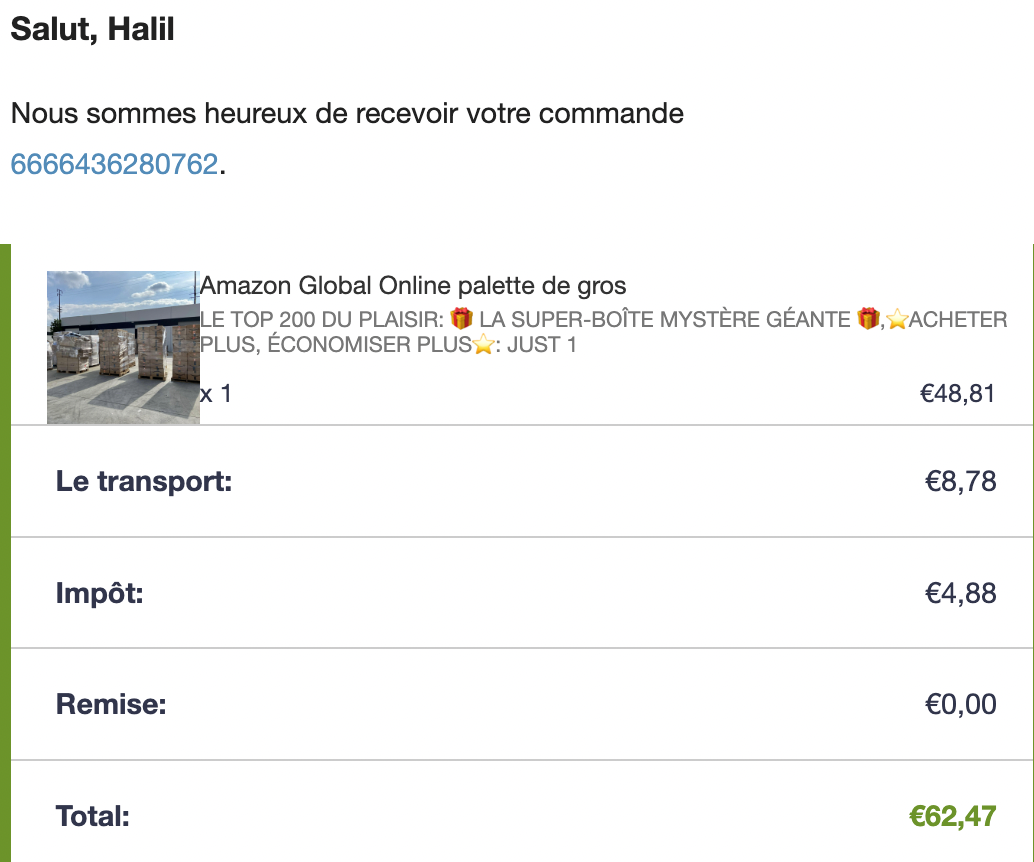Click the Remise label

pyautogui.click(x=111, y=705)
